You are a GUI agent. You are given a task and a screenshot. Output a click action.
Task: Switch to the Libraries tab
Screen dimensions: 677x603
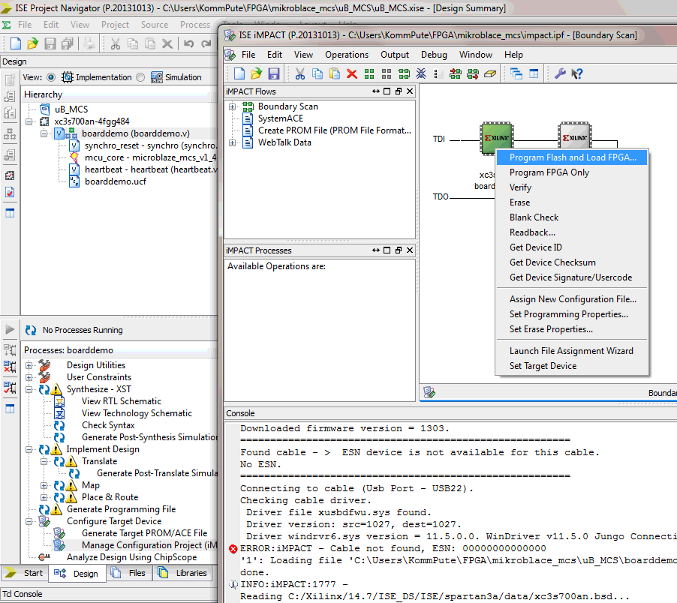[x=183, y=573]
